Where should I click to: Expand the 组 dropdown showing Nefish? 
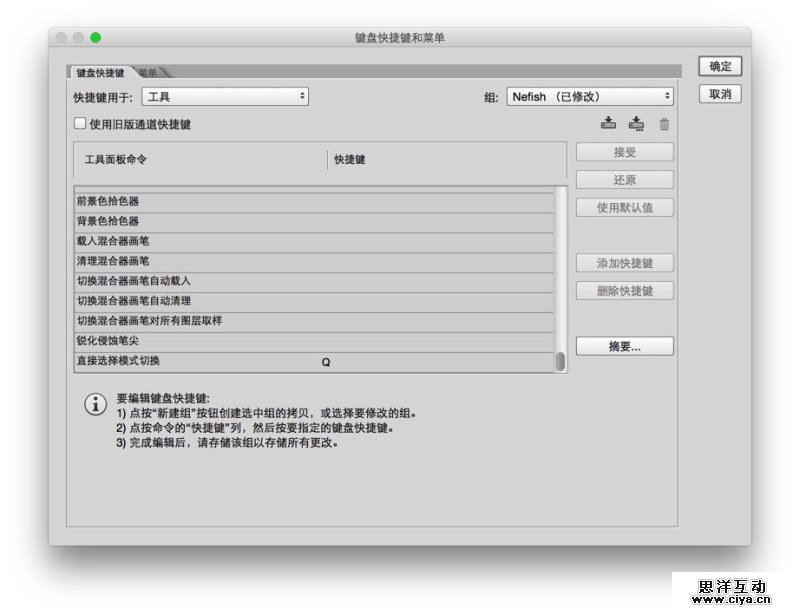[x=589, y=97]
